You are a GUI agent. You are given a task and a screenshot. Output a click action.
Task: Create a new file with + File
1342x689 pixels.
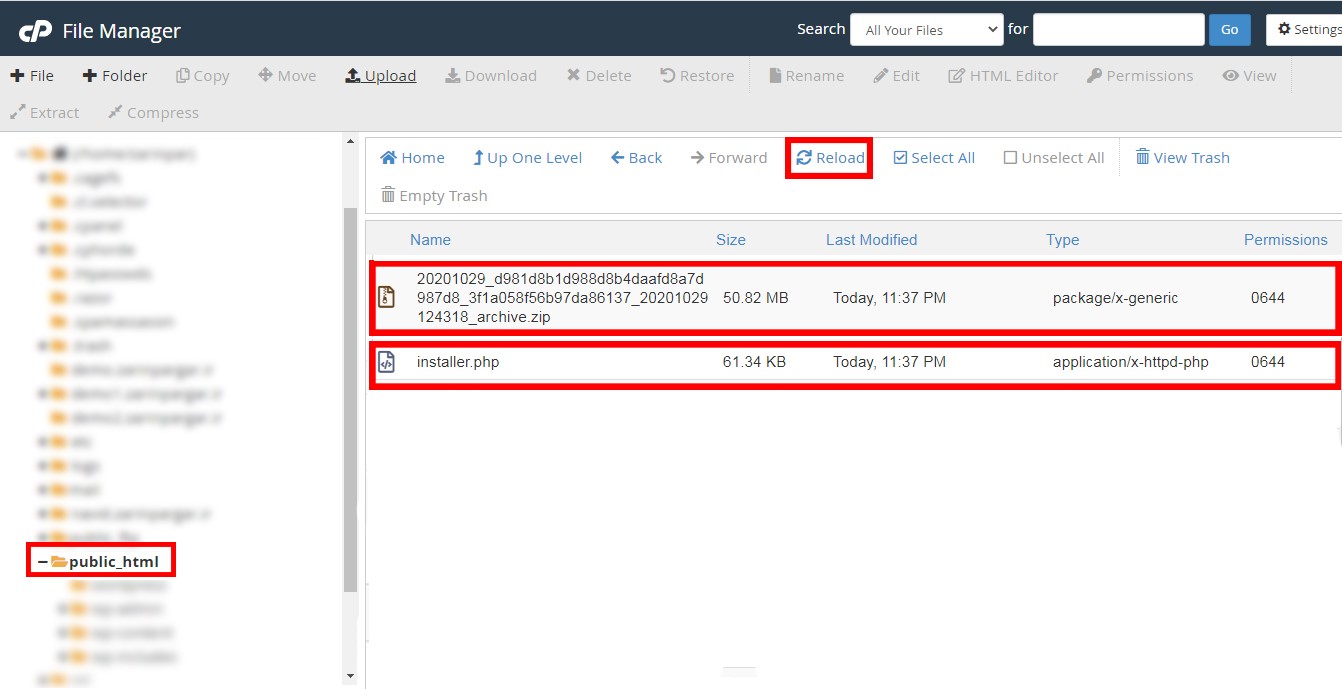point(32,76)
